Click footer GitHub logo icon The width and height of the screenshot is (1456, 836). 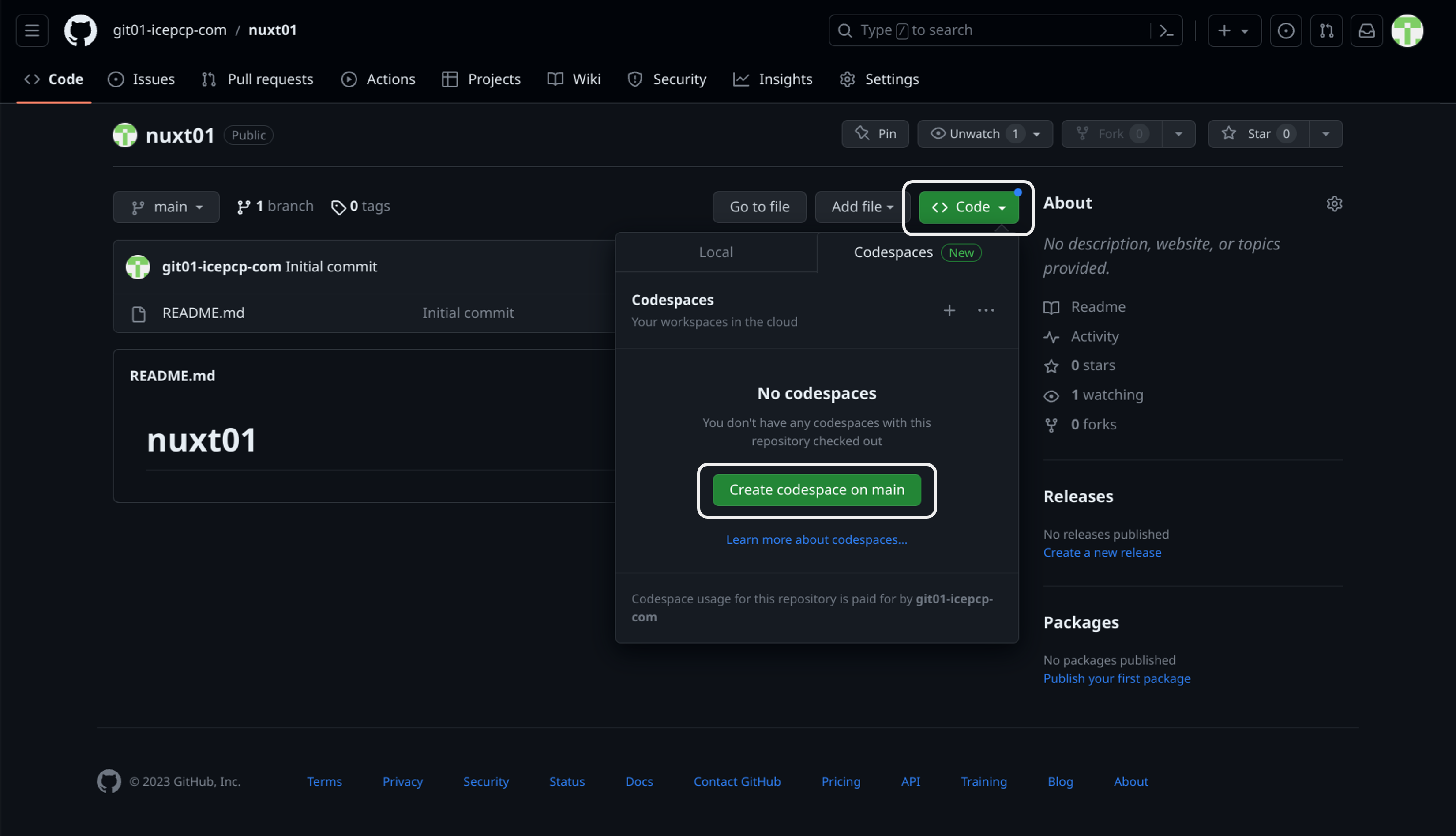(109, 781)
